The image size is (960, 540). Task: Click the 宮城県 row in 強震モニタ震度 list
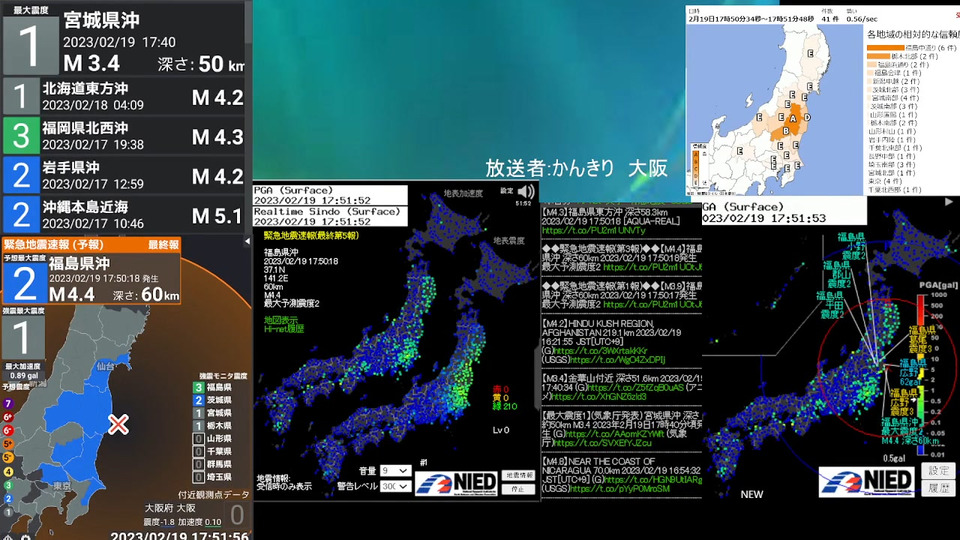pos(212,413)
